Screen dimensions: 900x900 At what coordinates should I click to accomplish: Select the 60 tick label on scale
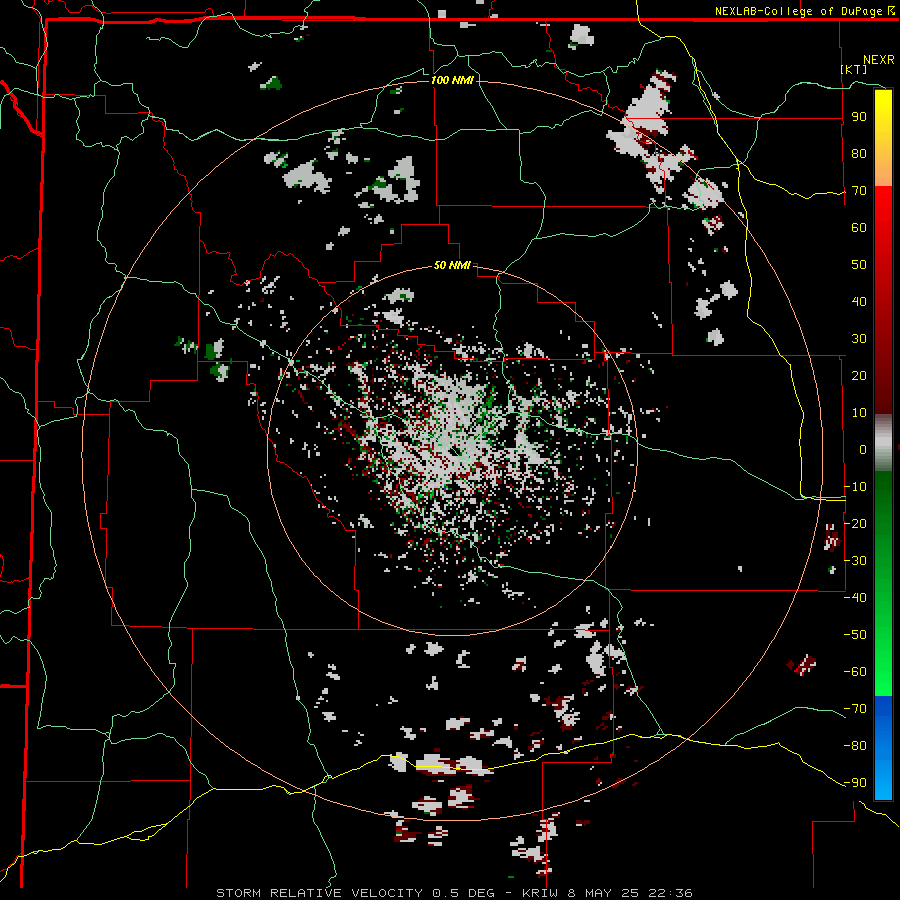[859, 228]
